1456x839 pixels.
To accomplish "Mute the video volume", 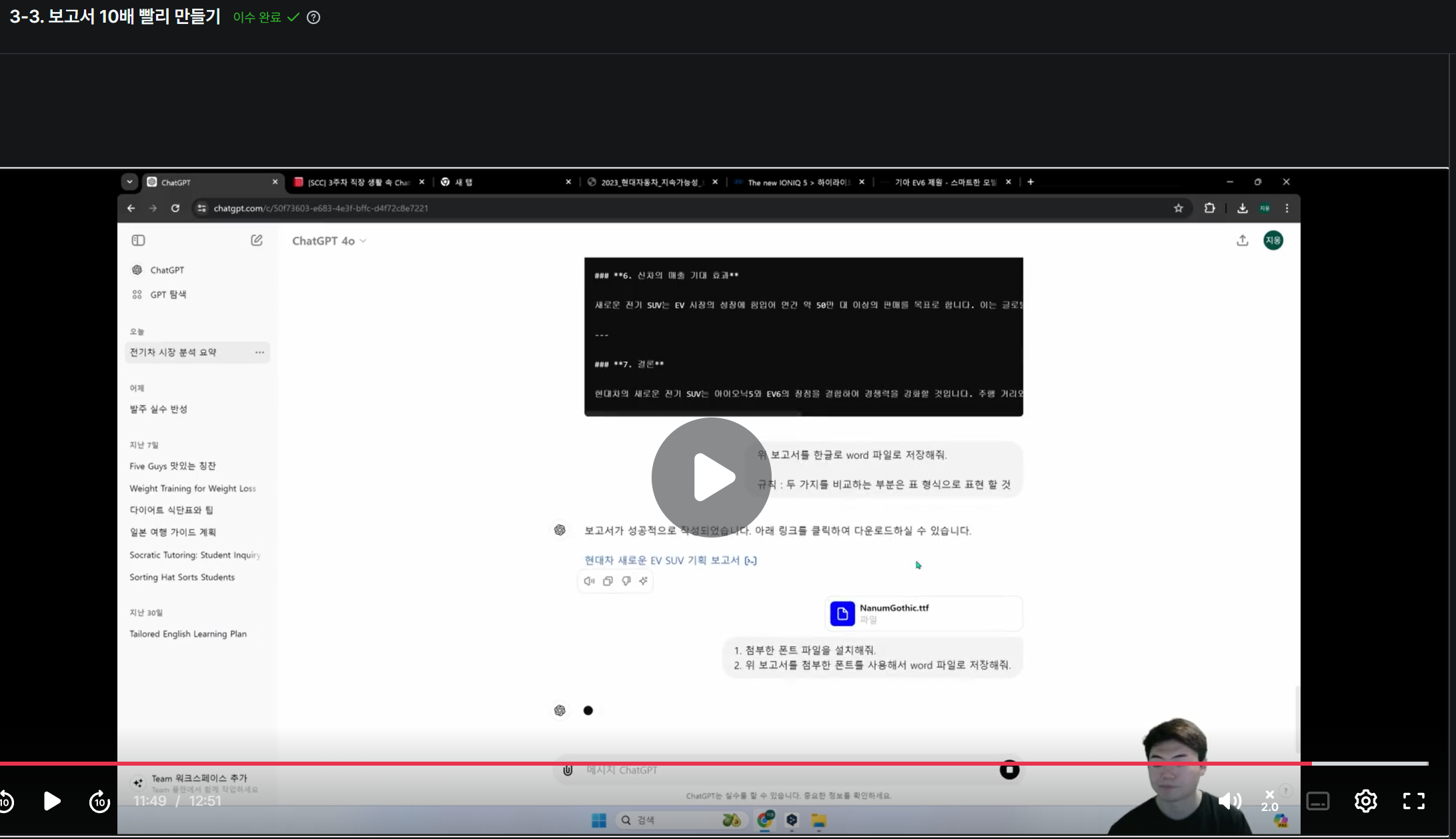I will click(1230, 801).
